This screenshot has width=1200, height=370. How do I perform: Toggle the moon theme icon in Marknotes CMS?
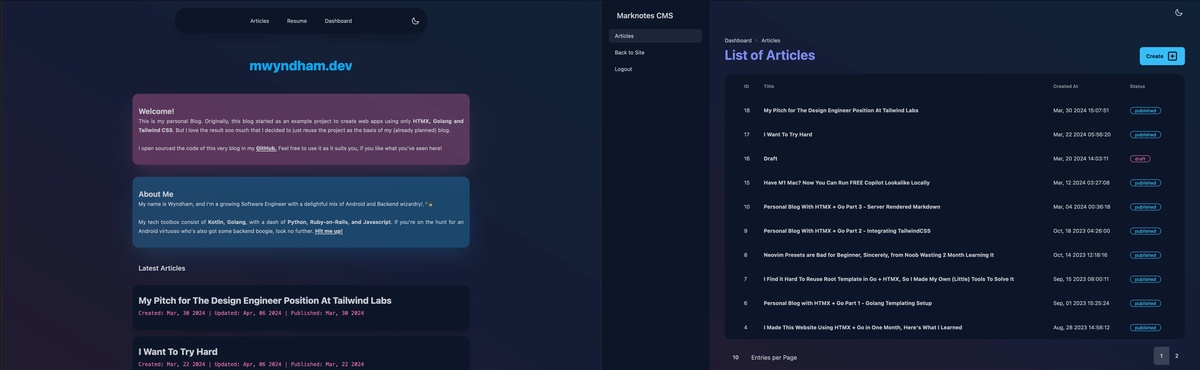click(1178, 12)
